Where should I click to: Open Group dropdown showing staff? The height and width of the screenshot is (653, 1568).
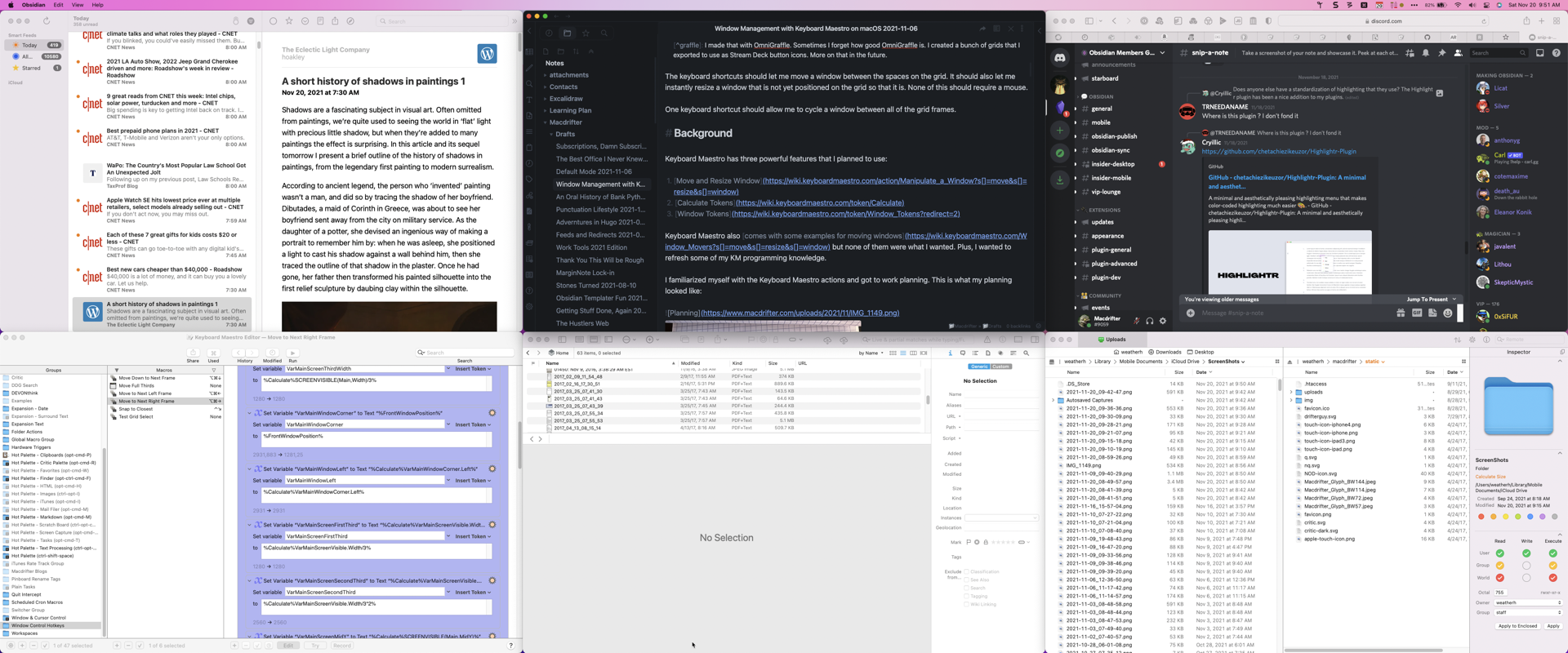click(x=1528, y=612)
